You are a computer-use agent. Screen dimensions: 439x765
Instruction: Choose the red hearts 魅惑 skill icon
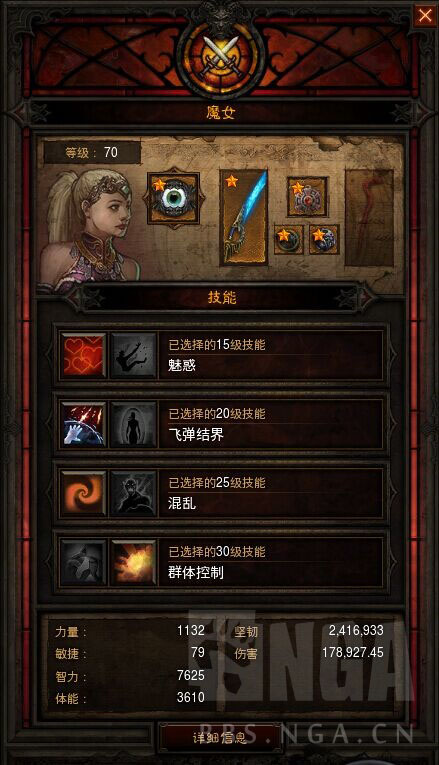click(83, 355)
